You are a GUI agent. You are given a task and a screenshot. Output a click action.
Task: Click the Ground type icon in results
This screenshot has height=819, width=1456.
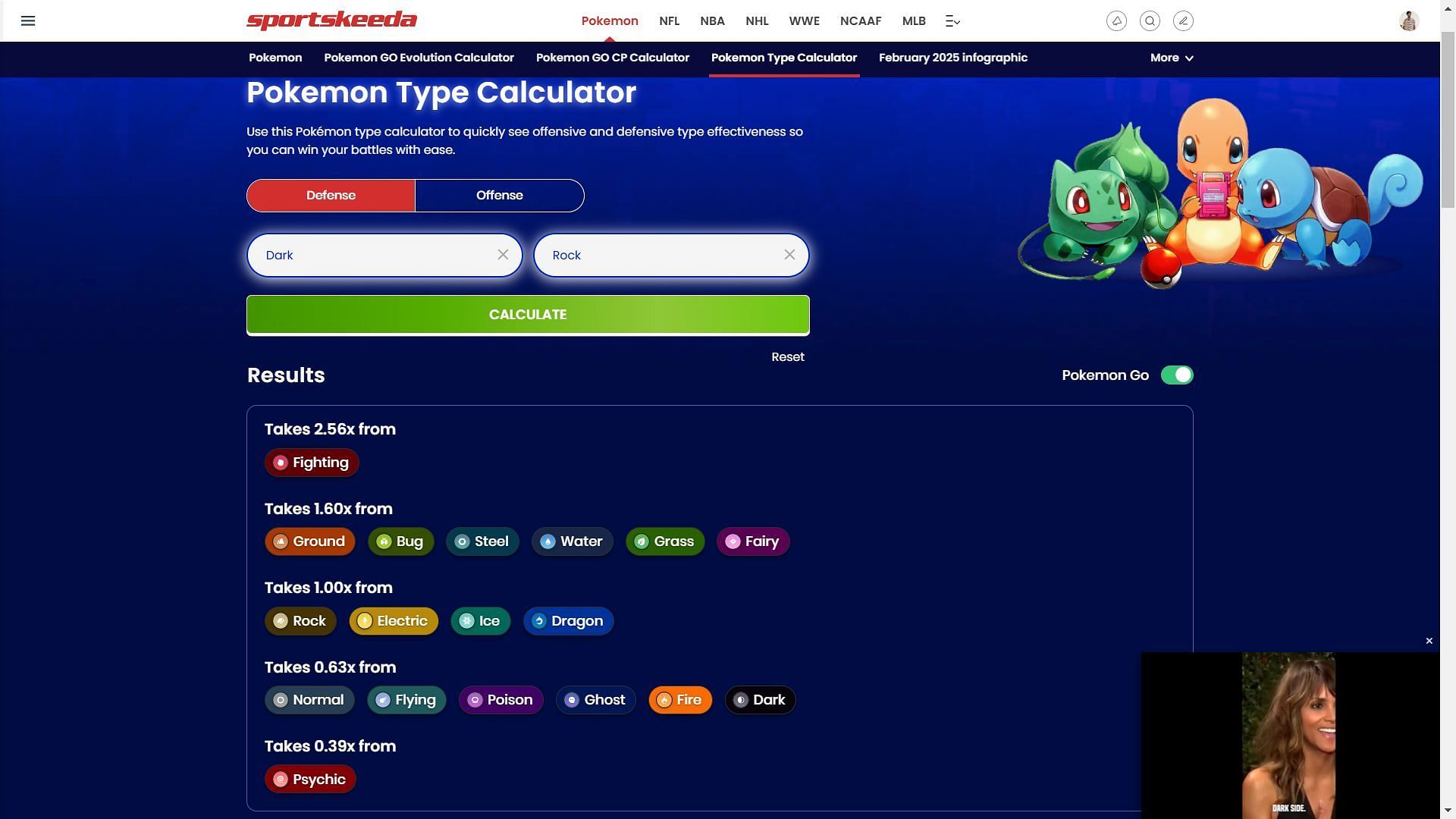(280, 541)
